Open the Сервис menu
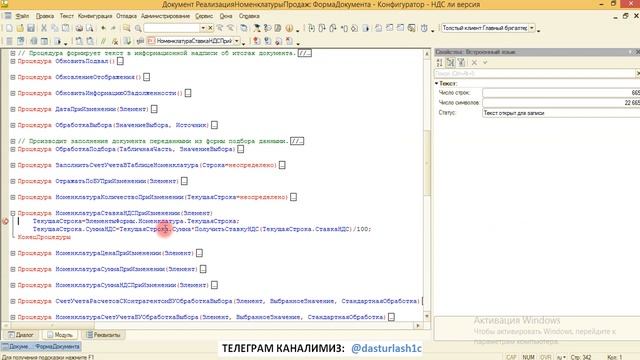This screenshot has width=640, height=360. tap(204, 16)
